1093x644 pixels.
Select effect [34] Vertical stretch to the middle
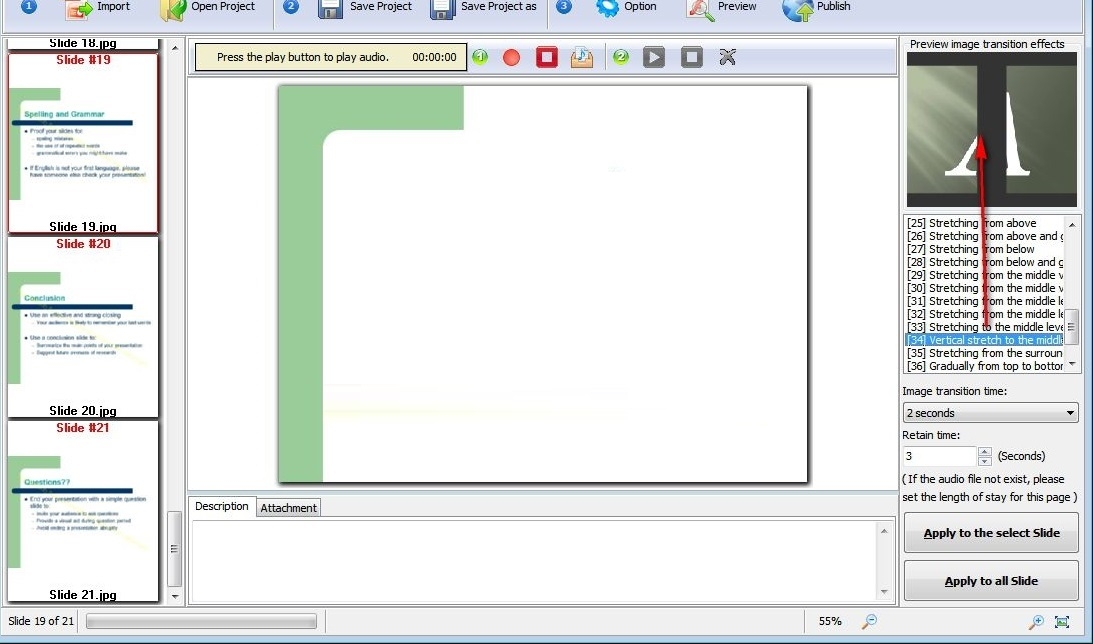(984, 340)
